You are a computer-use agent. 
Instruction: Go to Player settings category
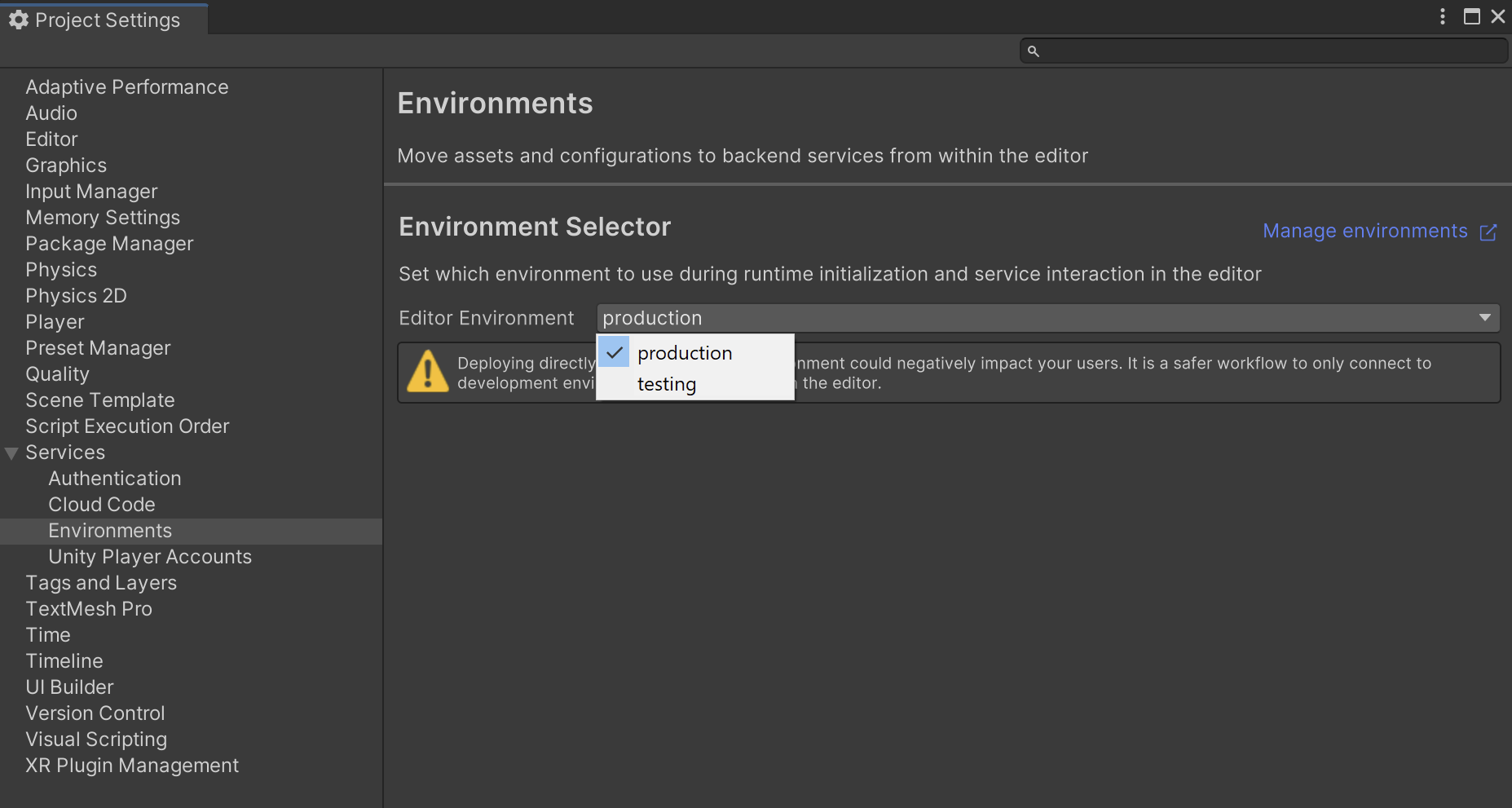click(x=55, y=322)
